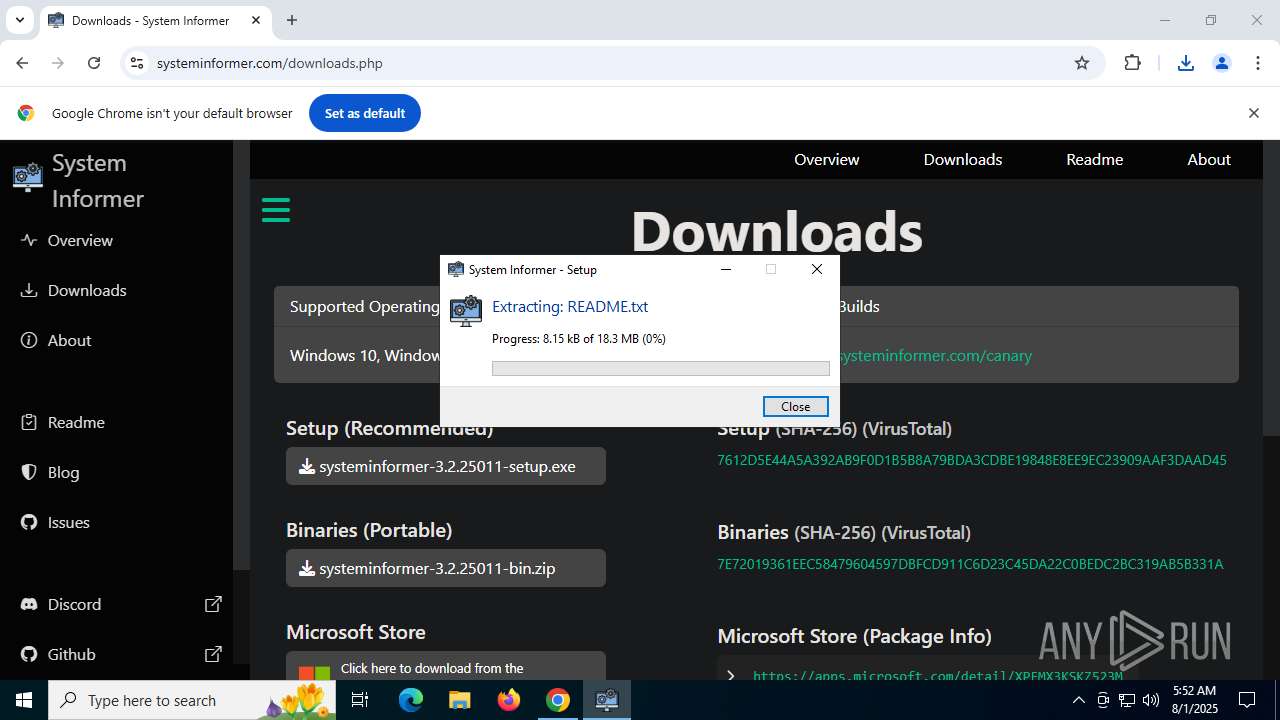Go back in Chrome
The height and width of the screenshot is (720, 1280).
(x=22, y=63)
